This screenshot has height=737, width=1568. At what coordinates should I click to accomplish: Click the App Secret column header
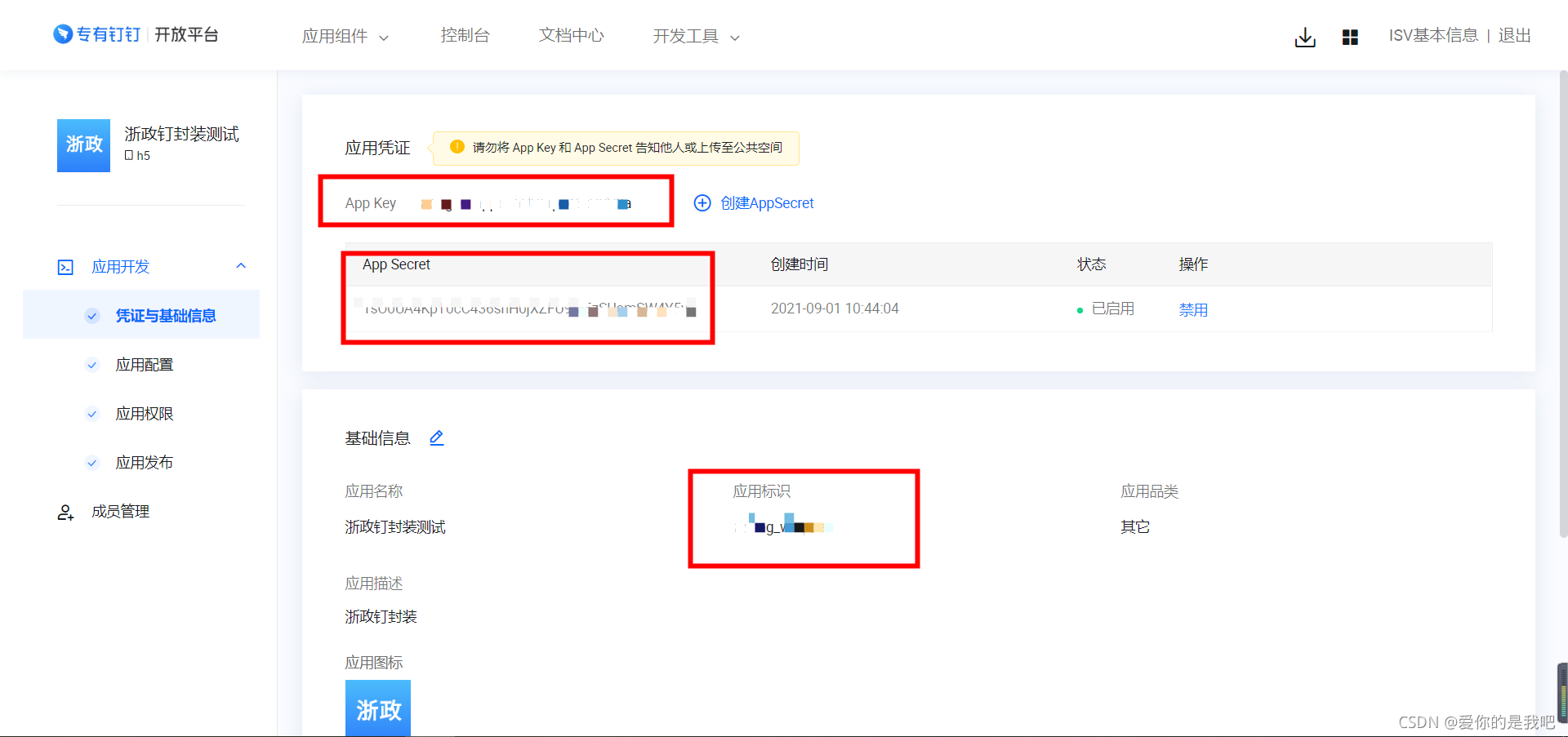(x=396, y=264)
